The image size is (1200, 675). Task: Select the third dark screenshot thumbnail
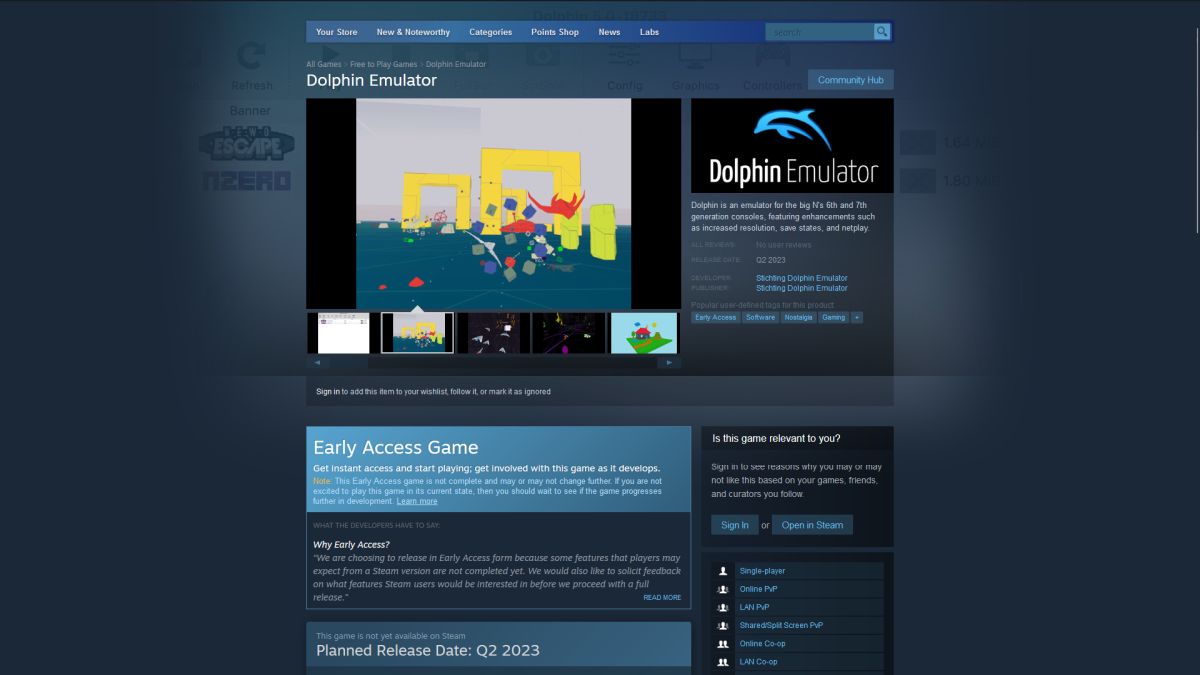pos(493,333)
